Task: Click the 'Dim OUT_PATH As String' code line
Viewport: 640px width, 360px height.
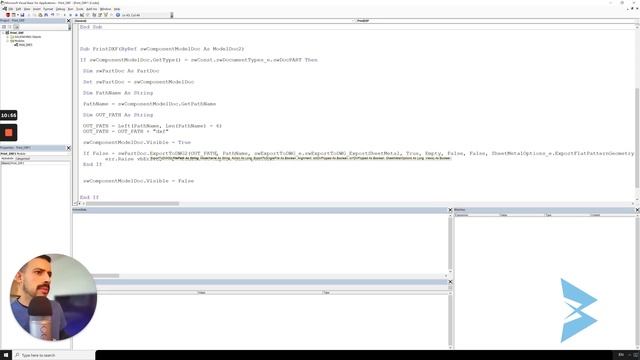Action: (118, 115)
